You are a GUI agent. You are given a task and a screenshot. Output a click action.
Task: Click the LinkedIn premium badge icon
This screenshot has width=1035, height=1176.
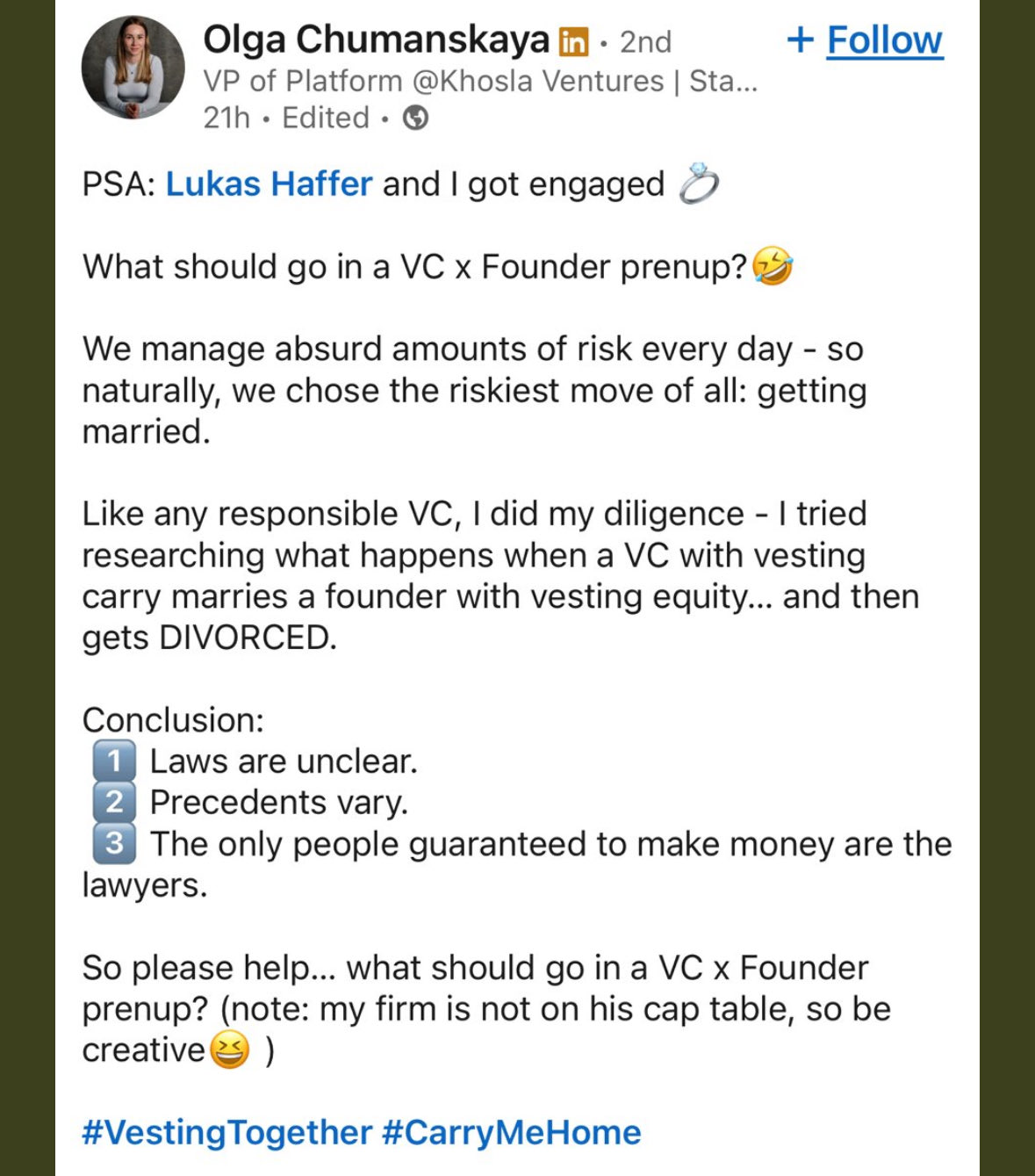click(x=573, y=41)
